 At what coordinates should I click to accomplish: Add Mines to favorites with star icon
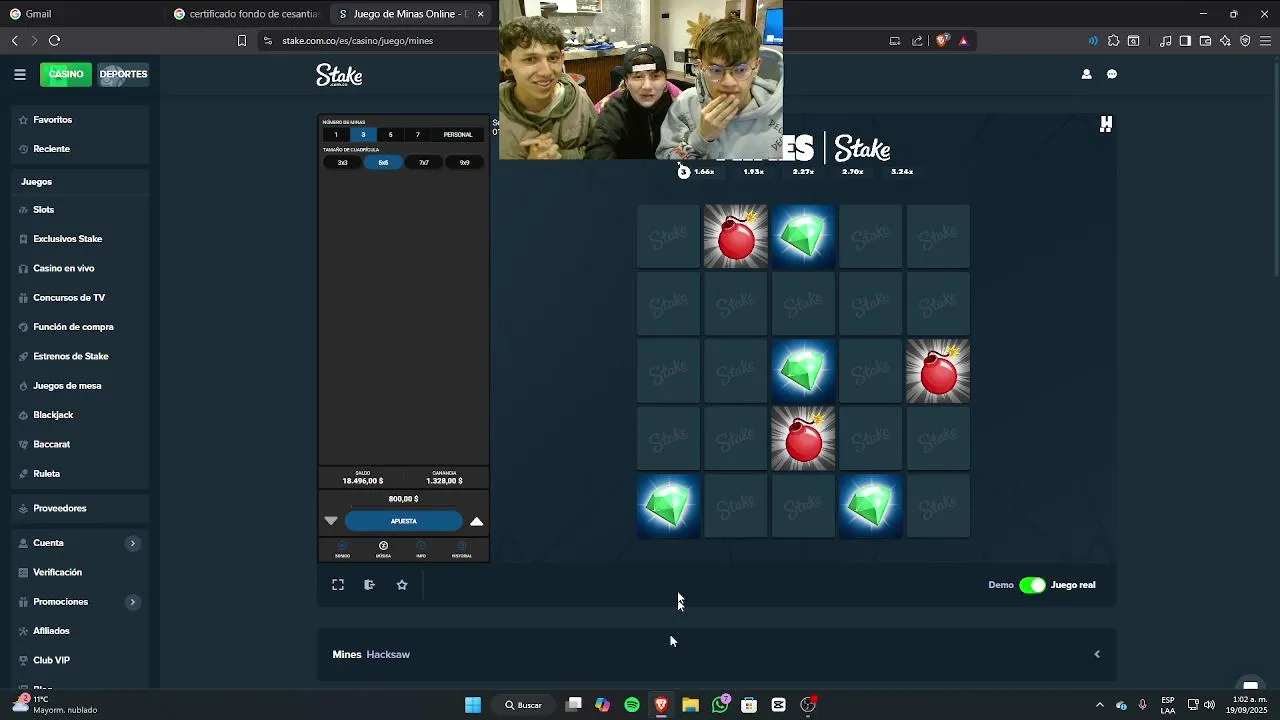[x=402, y=585]
